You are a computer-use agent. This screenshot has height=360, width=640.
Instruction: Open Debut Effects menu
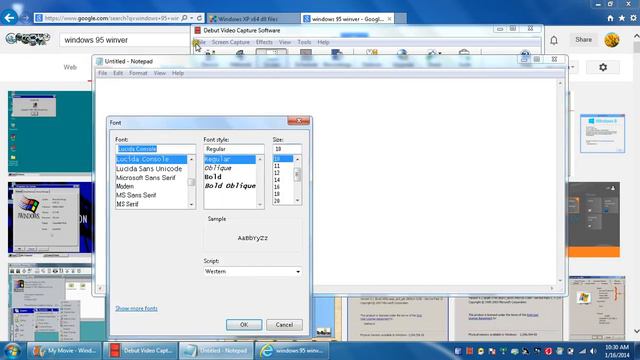coord(264,42)
